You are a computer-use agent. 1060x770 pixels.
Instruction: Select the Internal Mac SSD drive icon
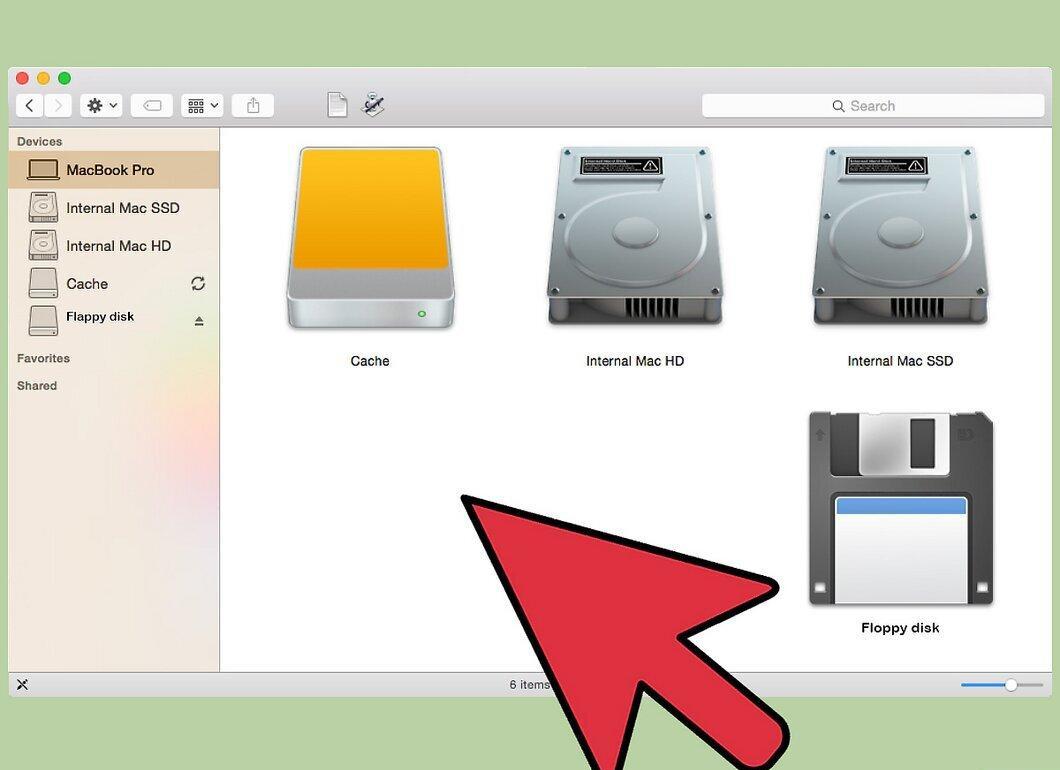click(900, 235)
